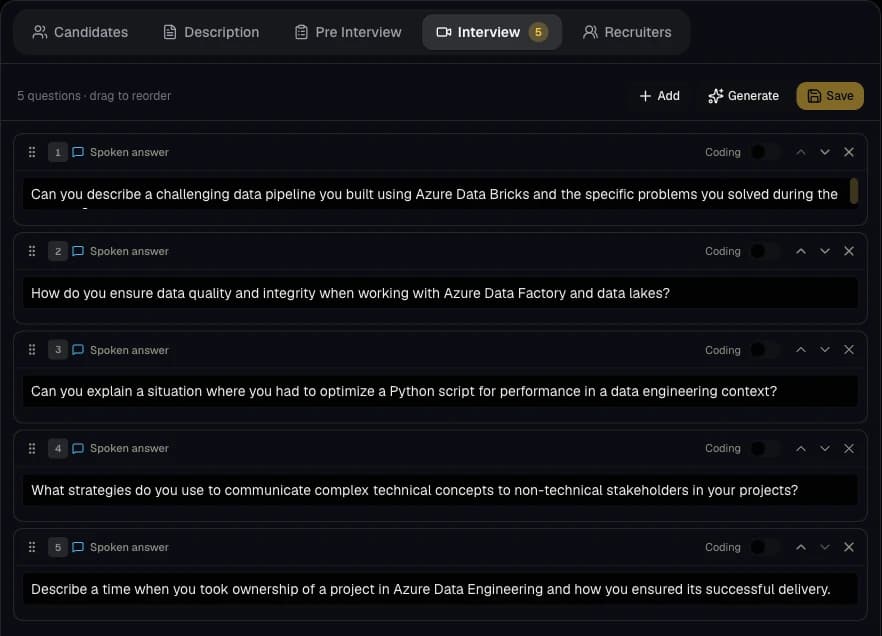The image size is (882, 636).
Task: Delete question 4 with X icon
Action: pyautogui.click(x=849, y=448)
